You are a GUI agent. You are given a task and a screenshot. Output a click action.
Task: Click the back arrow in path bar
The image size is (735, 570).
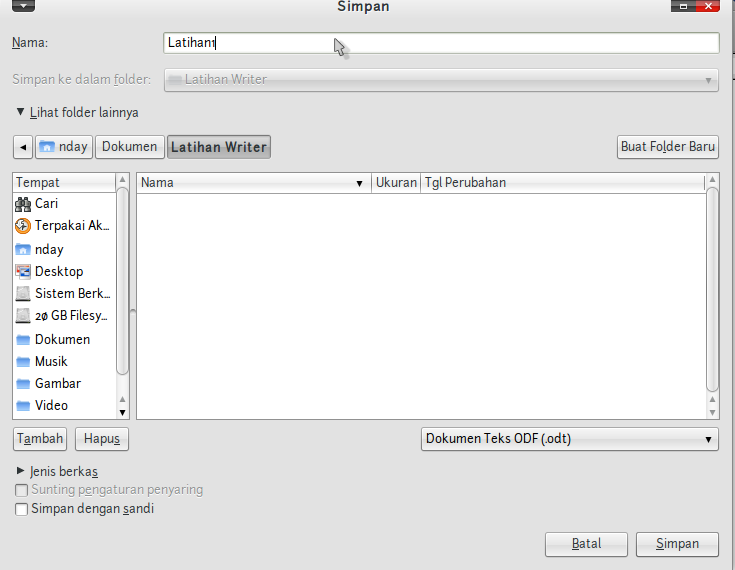tap(23, 147)
